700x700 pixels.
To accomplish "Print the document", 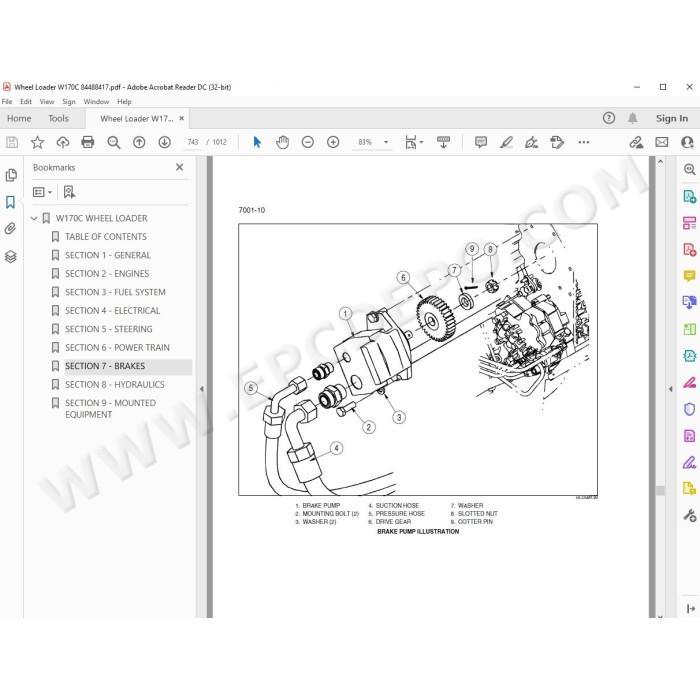I will click(88, 142).
